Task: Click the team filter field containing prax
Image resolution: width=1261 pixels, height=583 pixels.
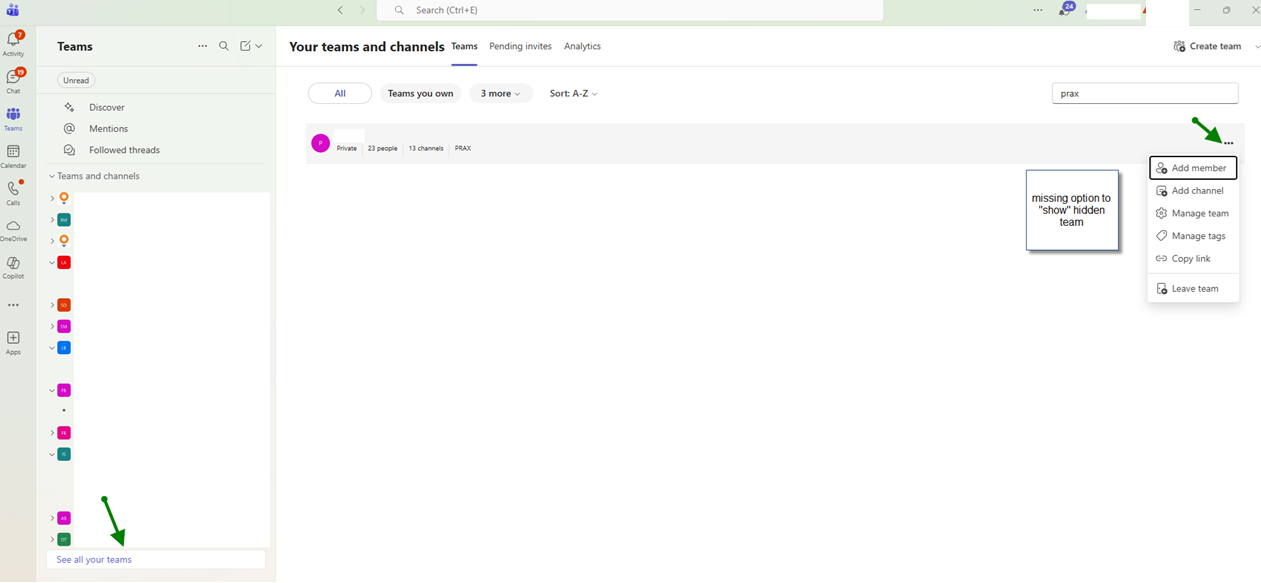Action: (1145, 93)
